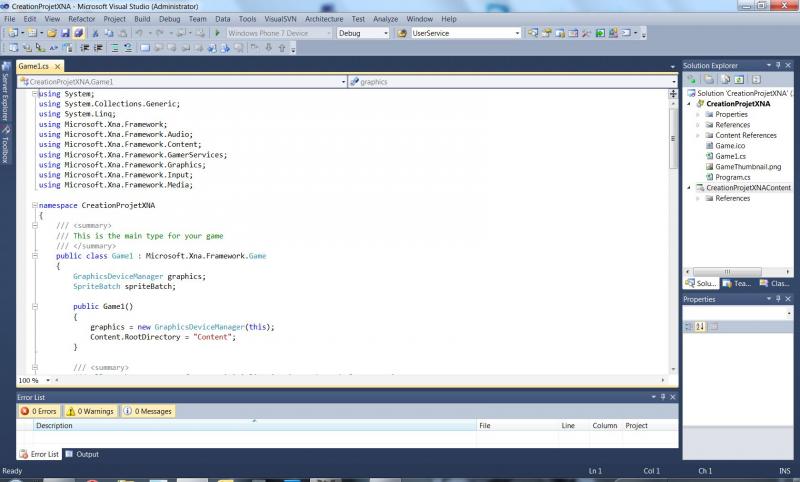Viewport: 800px width, 482px height.
Task: Select Game1.cs in Solution Explorer
Action: tap(730, 156)
